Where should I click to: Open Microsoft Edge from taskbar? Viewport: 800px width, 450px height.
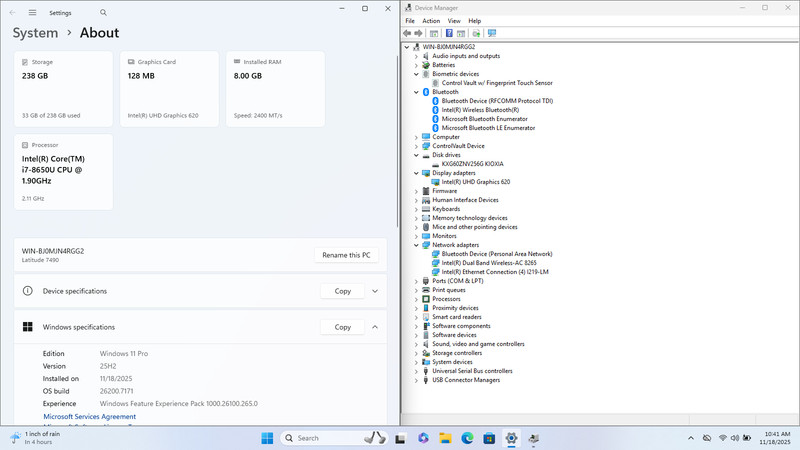pyautogui.click(x=467, y=438)
